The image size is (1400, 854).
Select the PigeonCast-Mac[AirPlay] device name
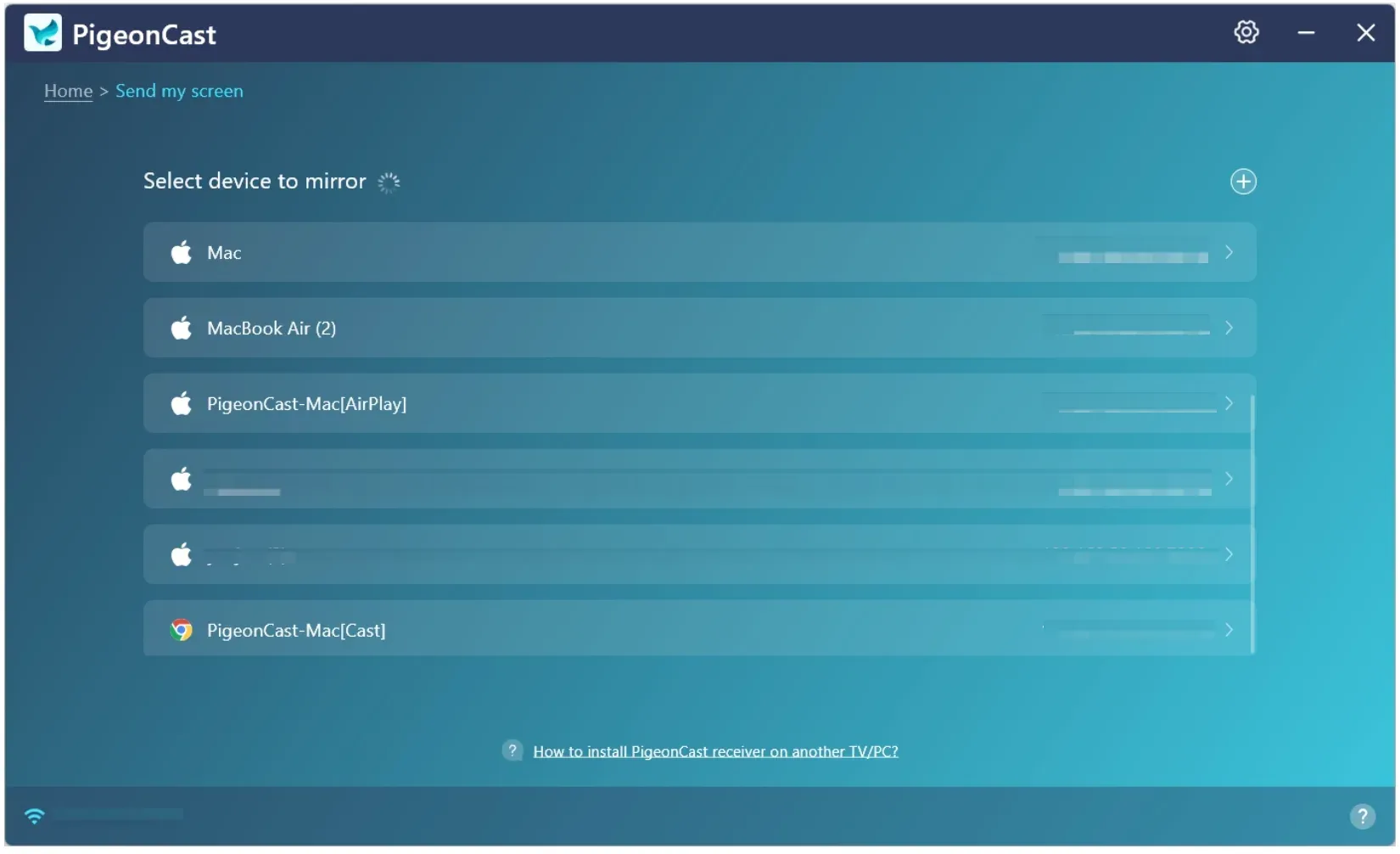pyautogui.click(x=306, y=404)
